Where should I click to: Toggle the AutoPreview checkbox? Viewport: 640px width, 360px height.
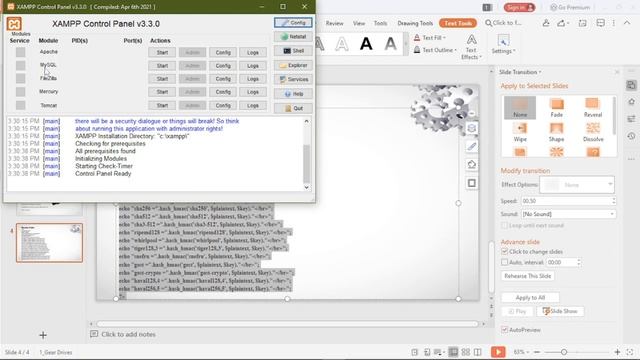[x=504, y=329]
